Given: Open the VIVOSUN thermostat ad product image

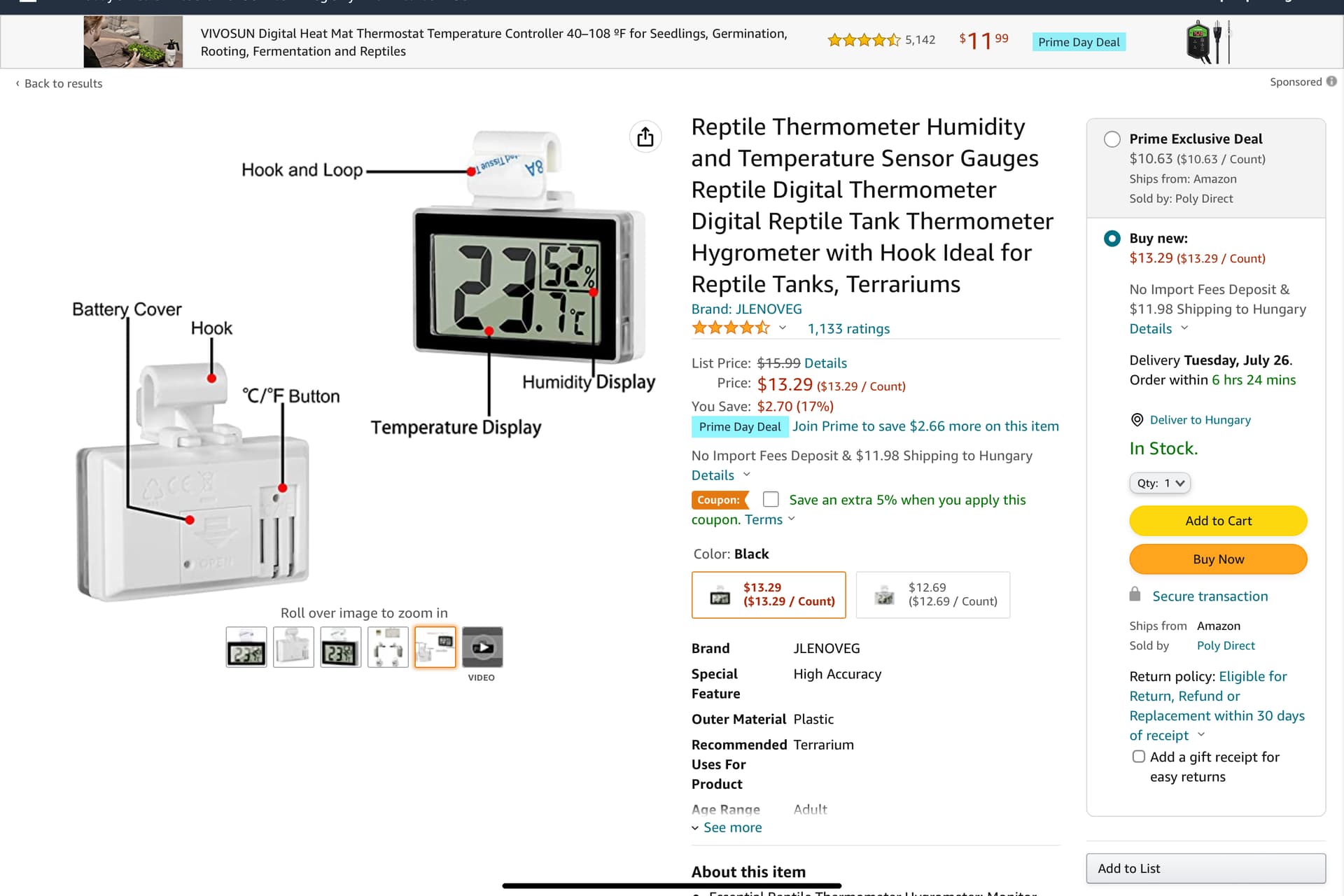Looking at the screenshot, I should point(133,42).
